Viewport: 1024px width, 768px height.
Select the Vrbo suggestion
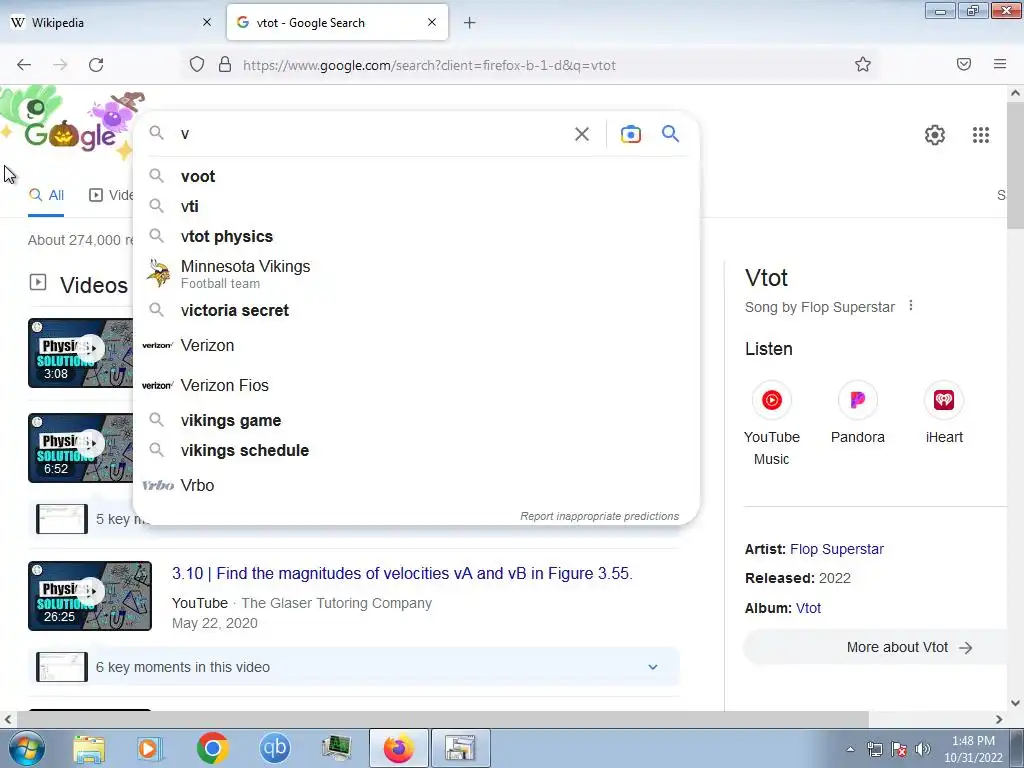tap(416, 485)
